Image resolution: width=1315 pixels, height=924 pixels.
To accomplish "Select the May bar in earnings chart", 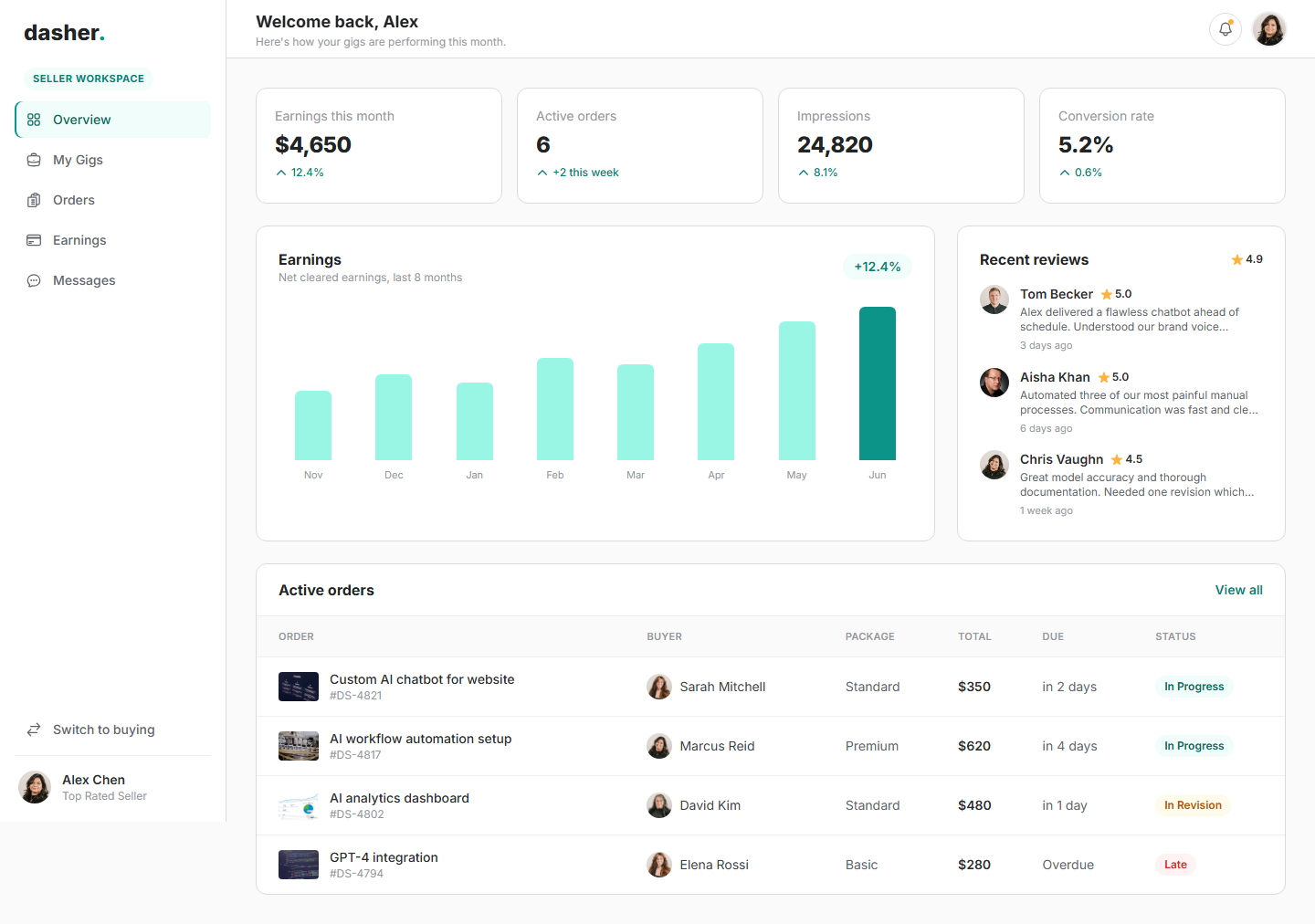I will tap(797, 391).
